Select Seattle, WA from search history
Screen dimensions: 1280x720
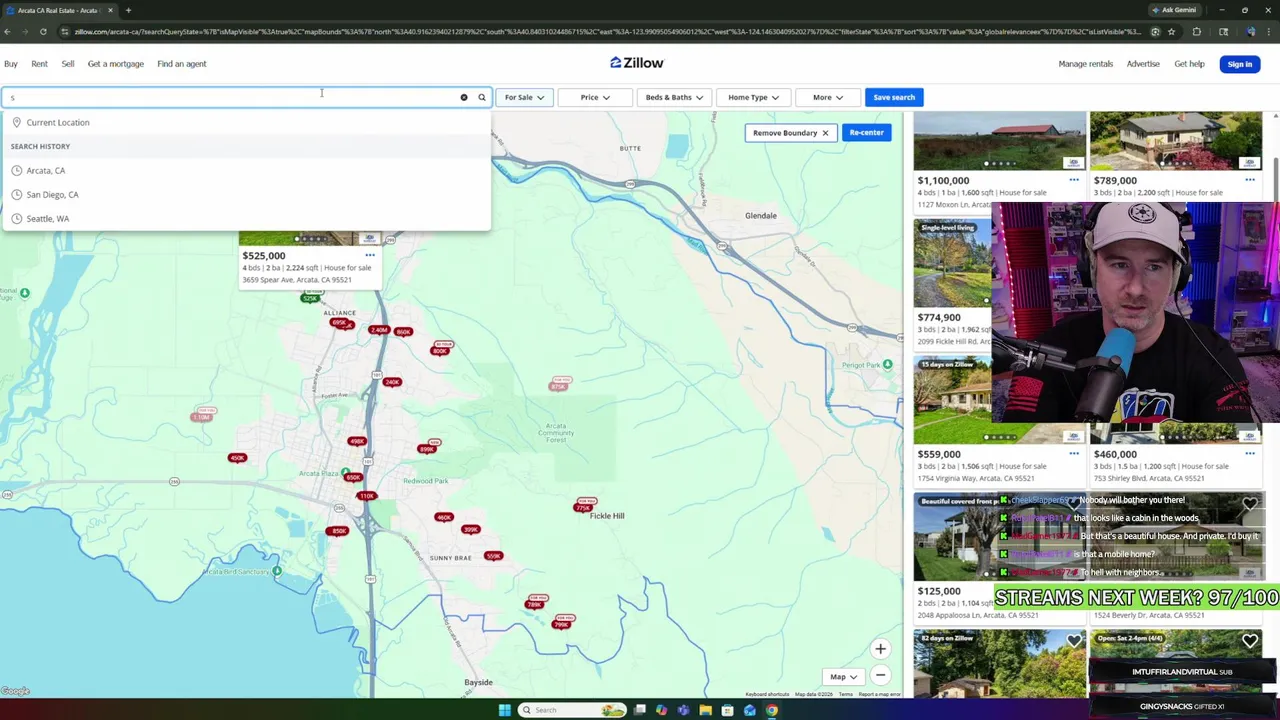(x=246, y=218)
